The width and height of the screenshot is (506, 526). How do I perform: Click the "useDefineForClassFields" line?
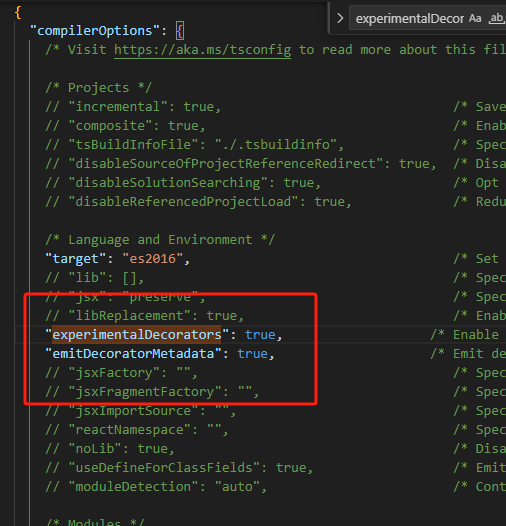tap(179, 468)
